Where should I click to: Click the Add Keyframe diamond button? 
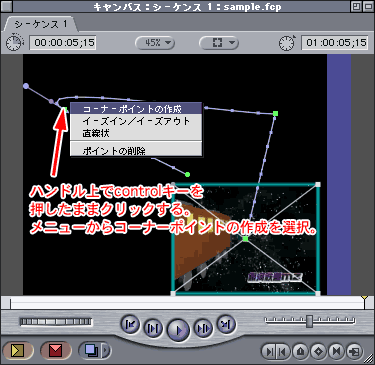tap(319, 351)
